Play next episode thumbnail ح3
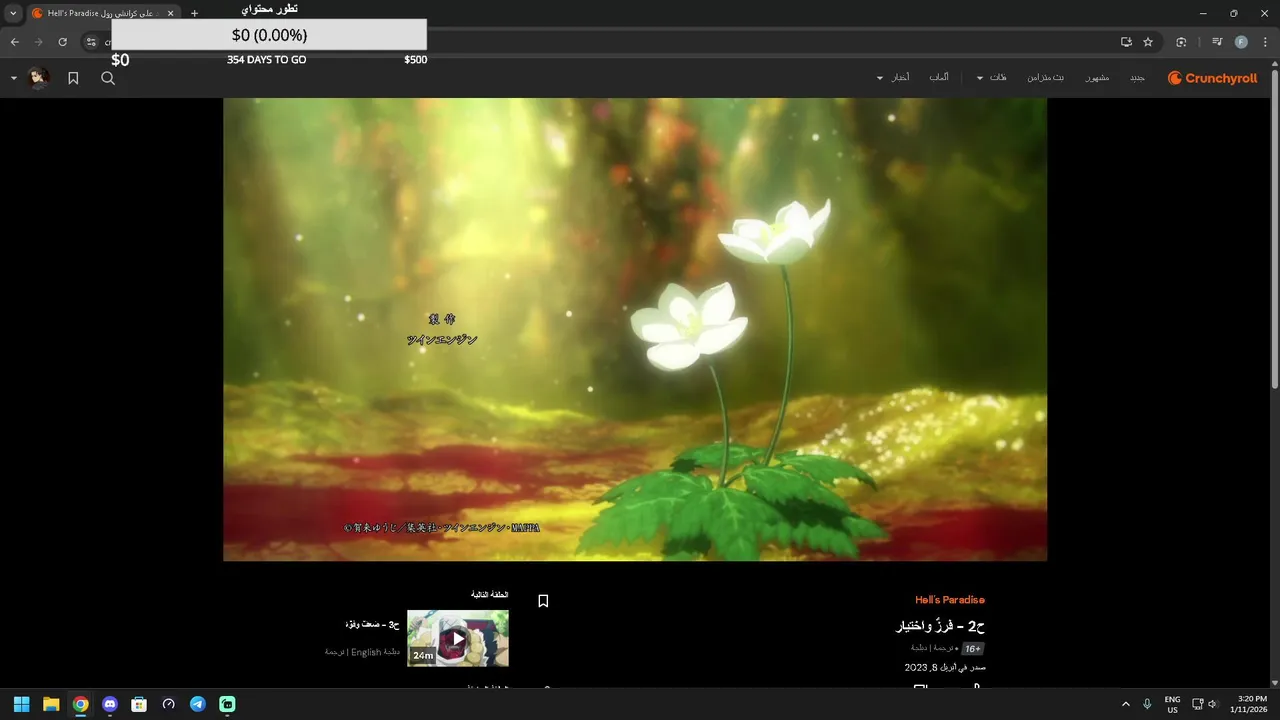Screen dimensions: 1280x720 click(x=458, y=638)
